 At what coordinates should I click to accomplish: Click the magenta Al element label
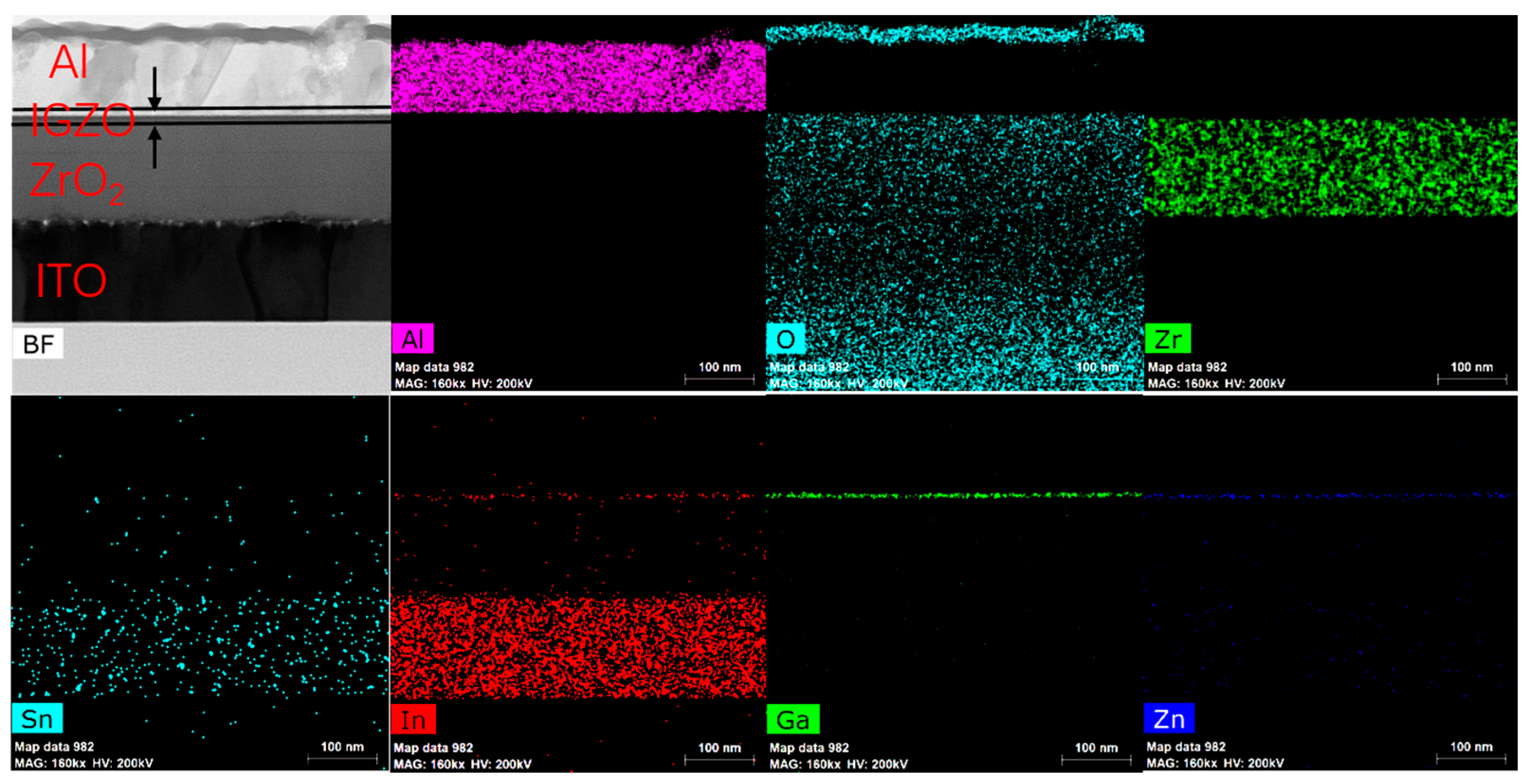413,339
